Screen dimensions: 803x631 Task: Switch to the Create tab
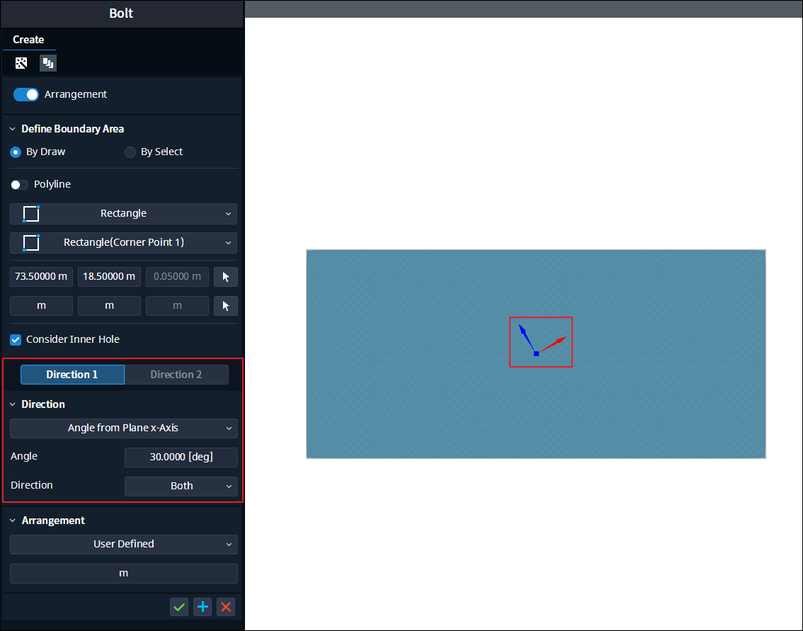(28, 39)
